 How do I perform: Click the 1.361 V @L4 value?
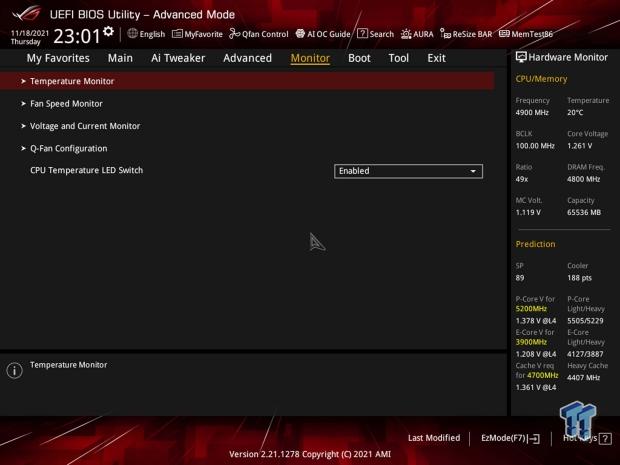pos(536,388)
